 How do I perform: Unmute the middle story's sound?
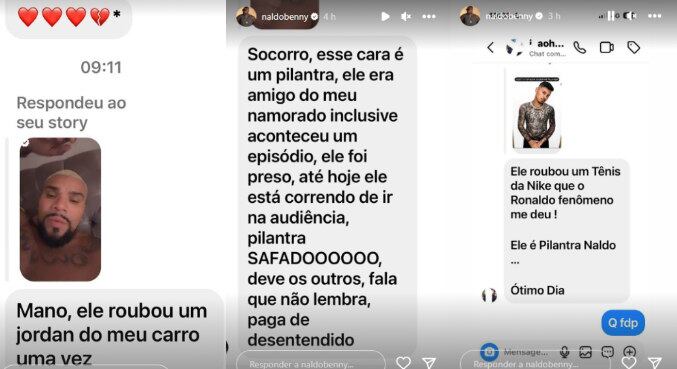406,17
